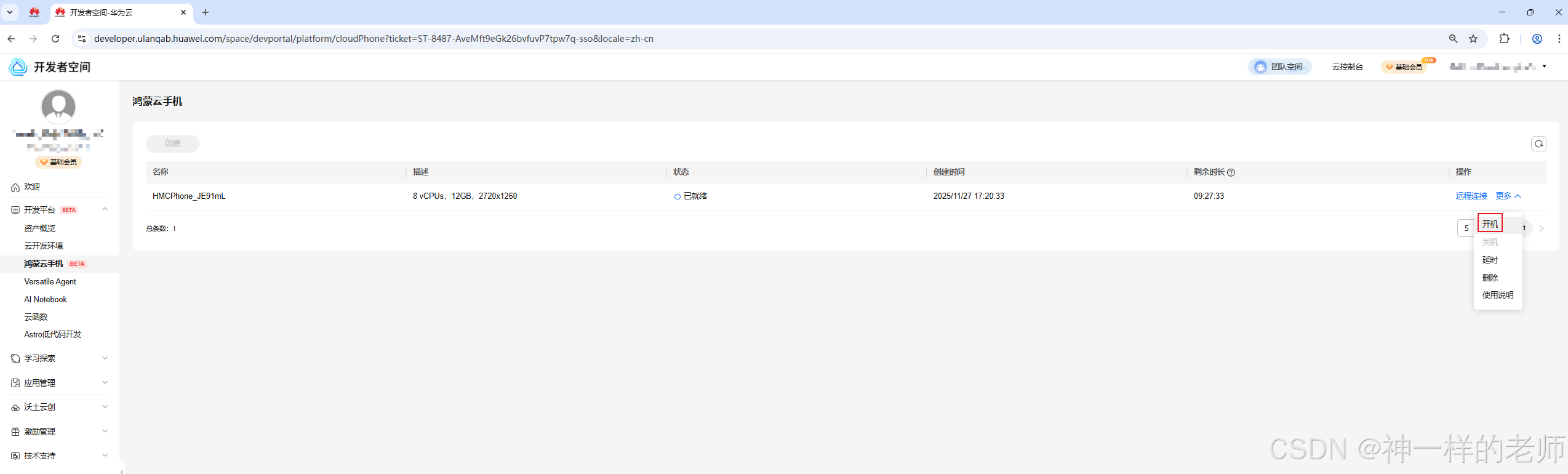
Task: Click the 基础会员 badge under the avatar
Action: tap(59, 162)
